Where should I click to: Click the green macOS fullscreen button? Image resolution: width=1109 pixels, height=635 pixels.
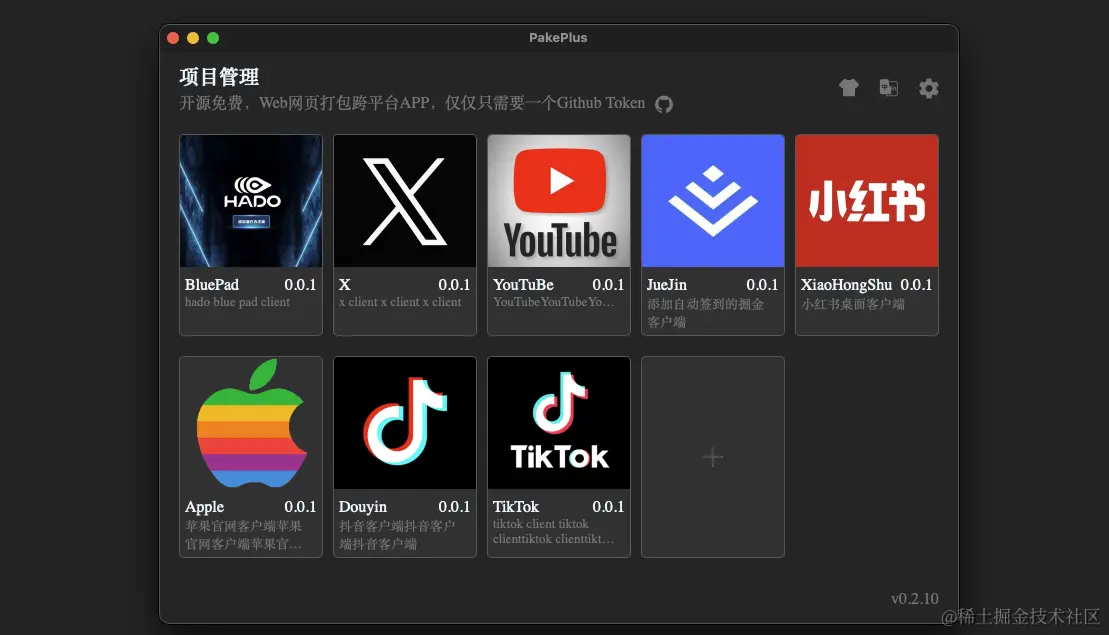[213, 38]
